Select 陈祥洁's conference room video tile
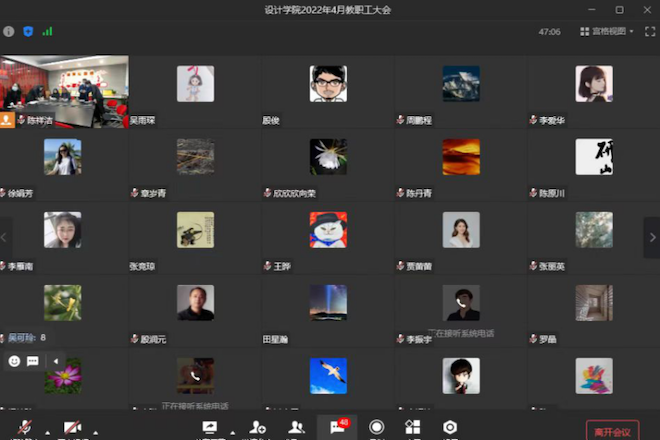Viewport: 660px width, 440px height. pos(64,90)
